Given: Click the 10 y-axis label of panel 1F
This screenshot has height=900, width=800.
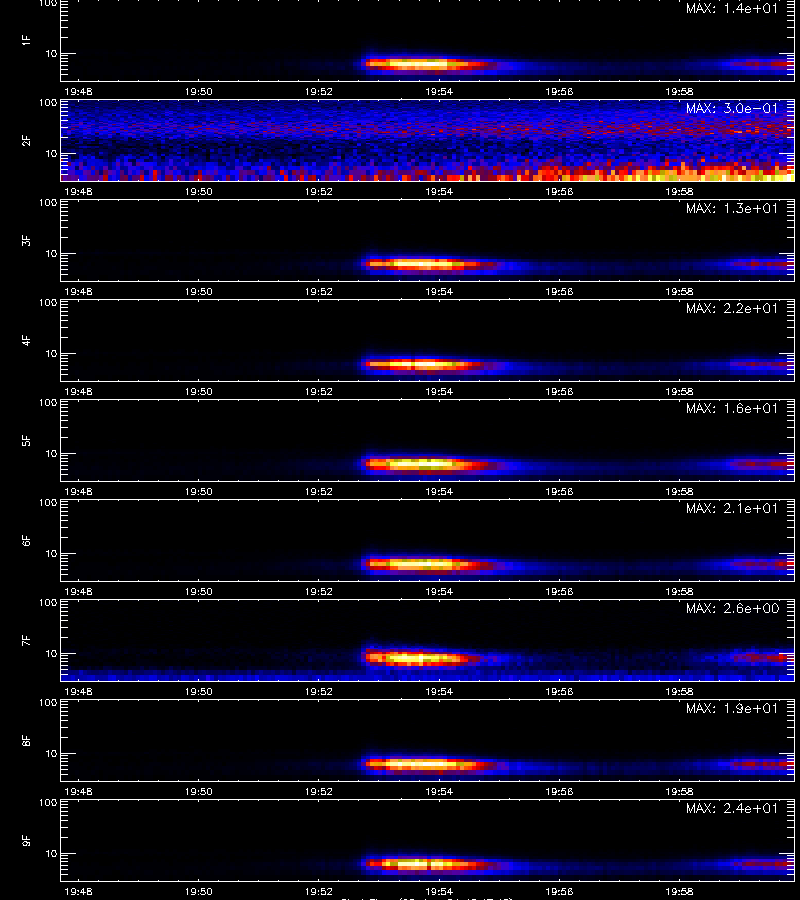Looking at the screenshot, I should point(52,54).
